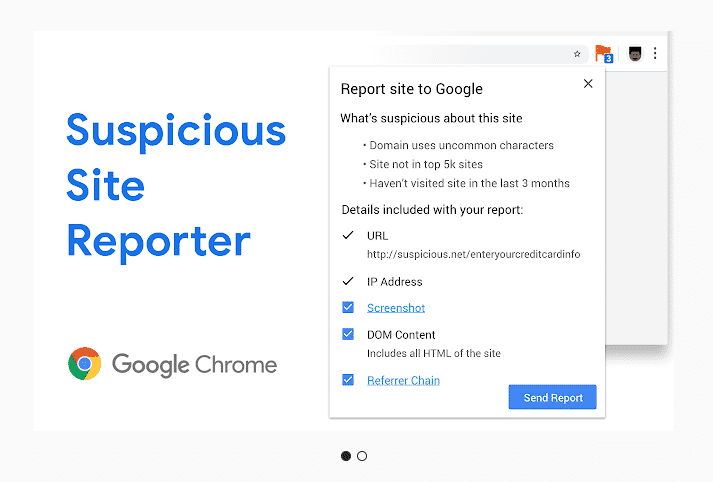Click the 'Report site to Google' heading
713x482 pixels.
412,89
